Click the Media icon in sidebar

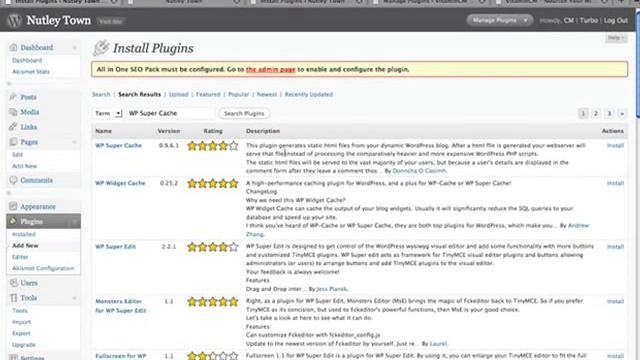(x=13, y=112)
